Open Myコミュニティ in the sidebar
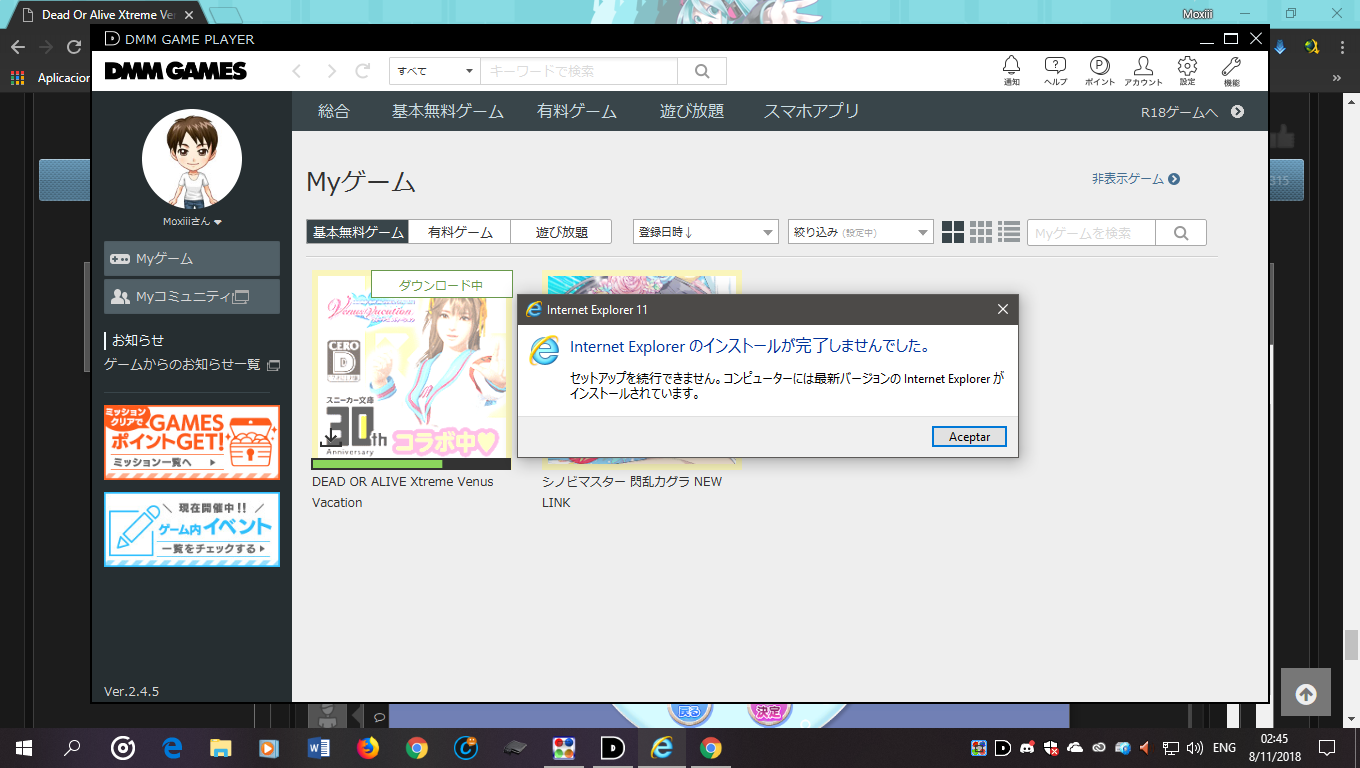Viewport: 1360px width, 768px height. tap(192, 296)
